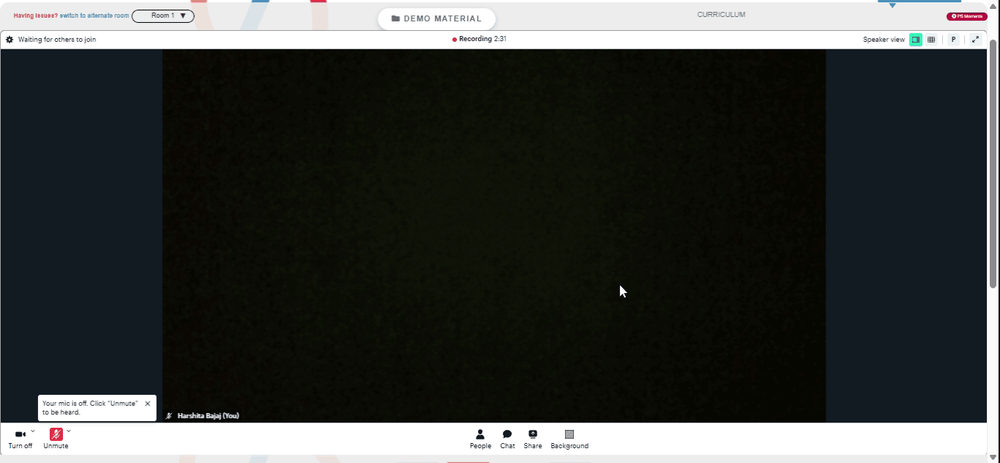Open meeting settings gear icon
1000x463 pixels.
(x=10, y=40)
